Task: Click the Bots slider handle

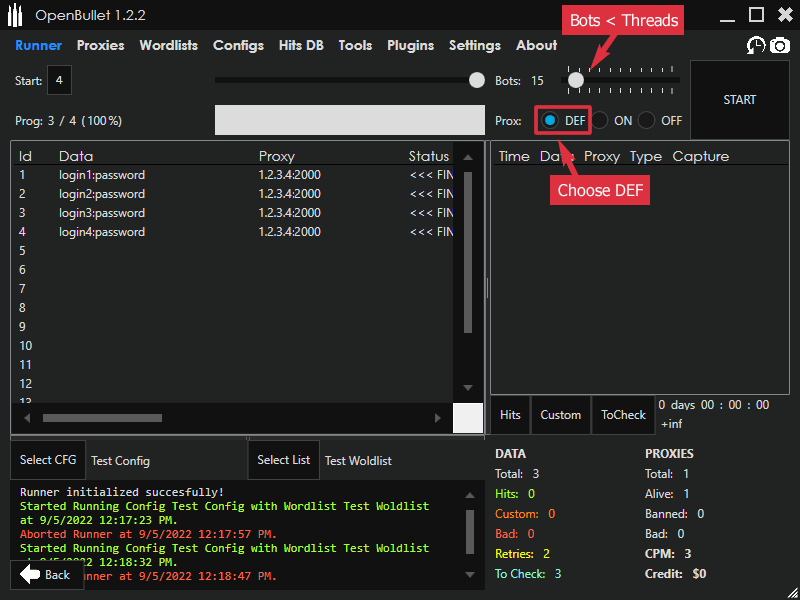Action: [576, 80]
